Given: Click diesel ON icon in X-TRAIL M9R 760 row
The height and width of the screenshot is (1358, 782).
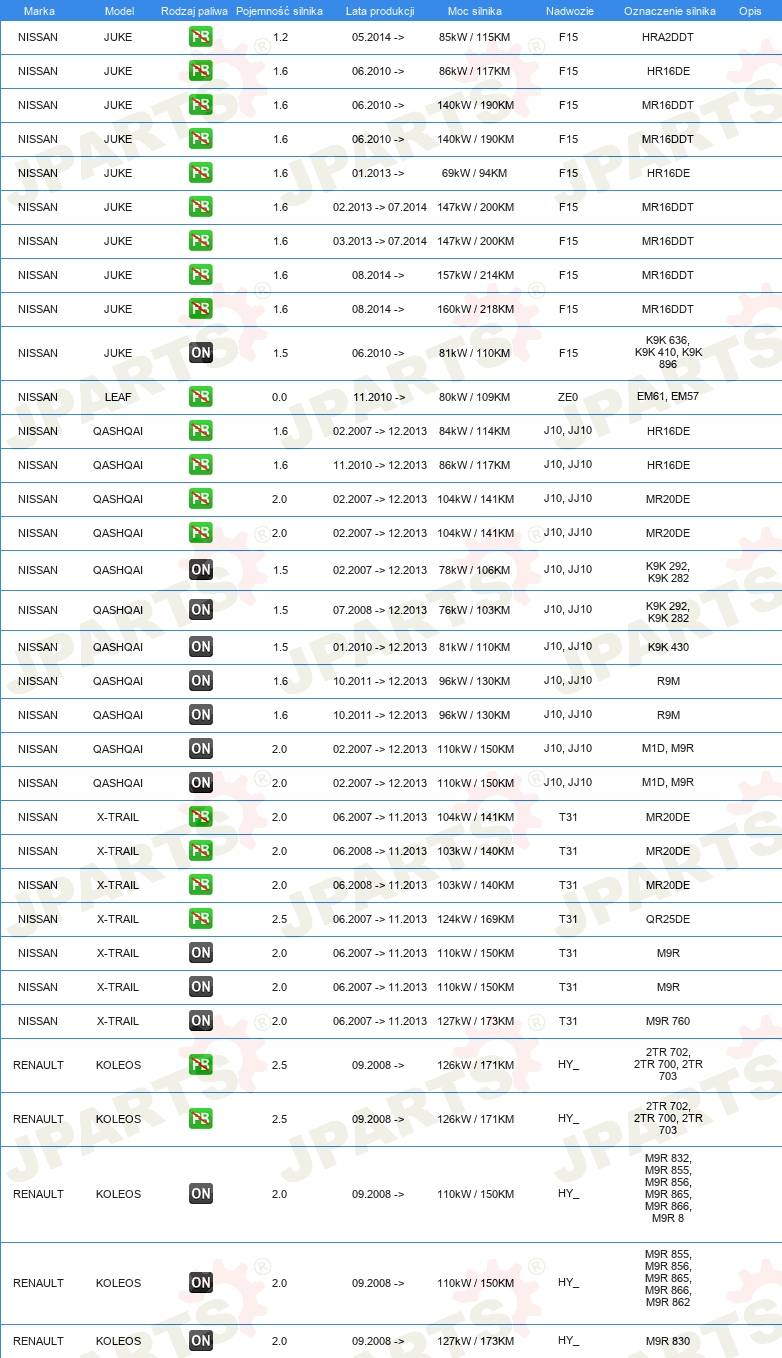Looking at the screenshot, I should click(x=201, y=1021).
